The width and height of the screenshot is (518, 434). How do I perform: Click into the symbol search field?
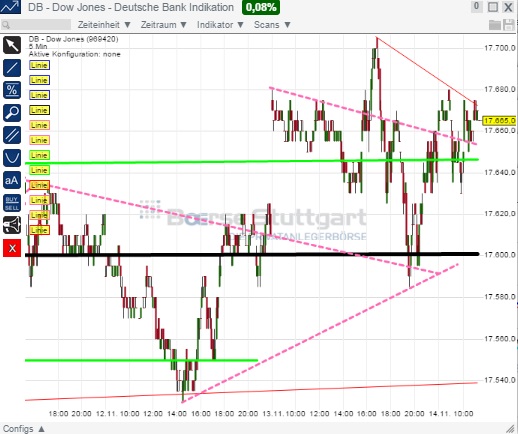point(36,25)
